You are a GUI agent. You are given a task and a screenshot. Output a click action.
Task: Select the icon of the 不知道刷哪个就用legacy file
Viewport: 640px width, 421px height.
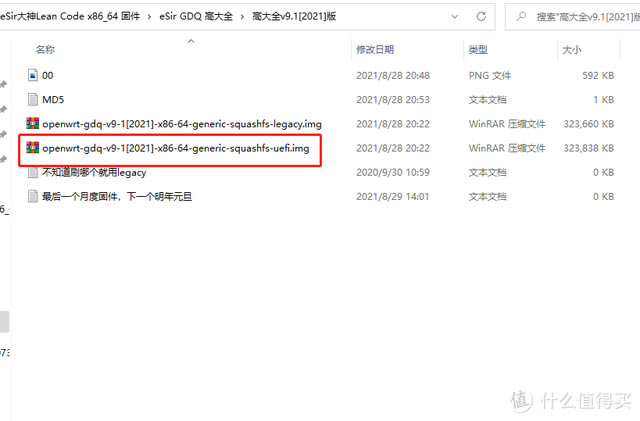pyautogui.click(x=33, y=172)
